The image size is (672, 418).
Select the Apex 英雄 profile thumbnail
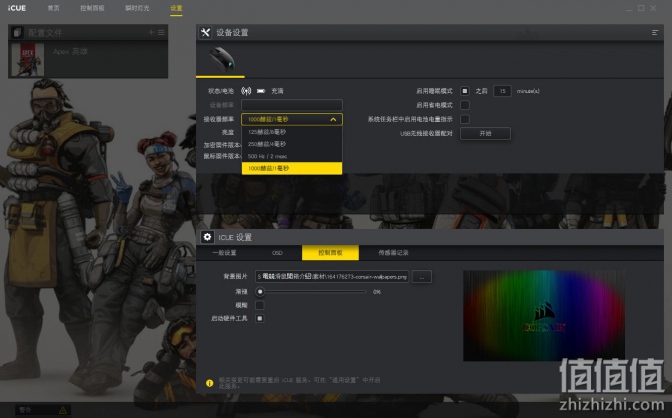pyautogui.click(x=27, y=60)
